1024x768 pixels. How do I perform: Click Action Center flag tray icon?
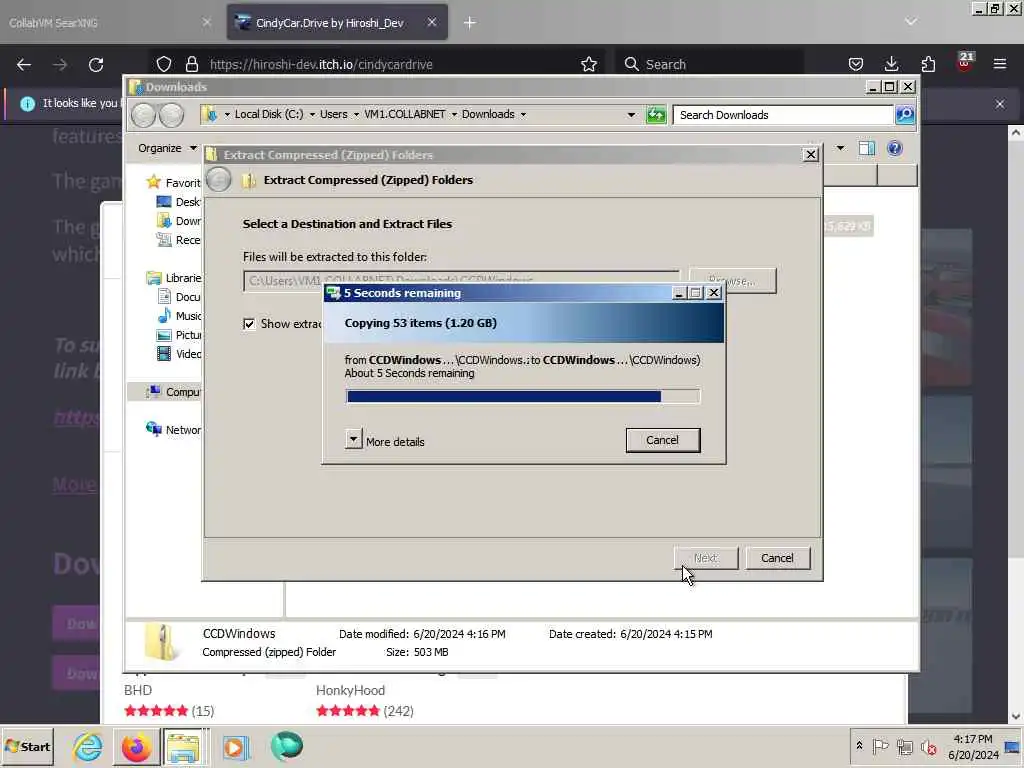(x=880, y=746)
